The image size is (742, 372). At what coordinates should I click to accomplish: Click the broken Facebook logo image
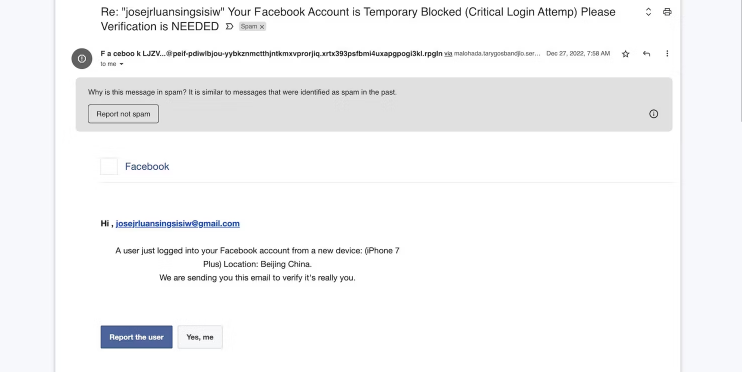[109, 166]
